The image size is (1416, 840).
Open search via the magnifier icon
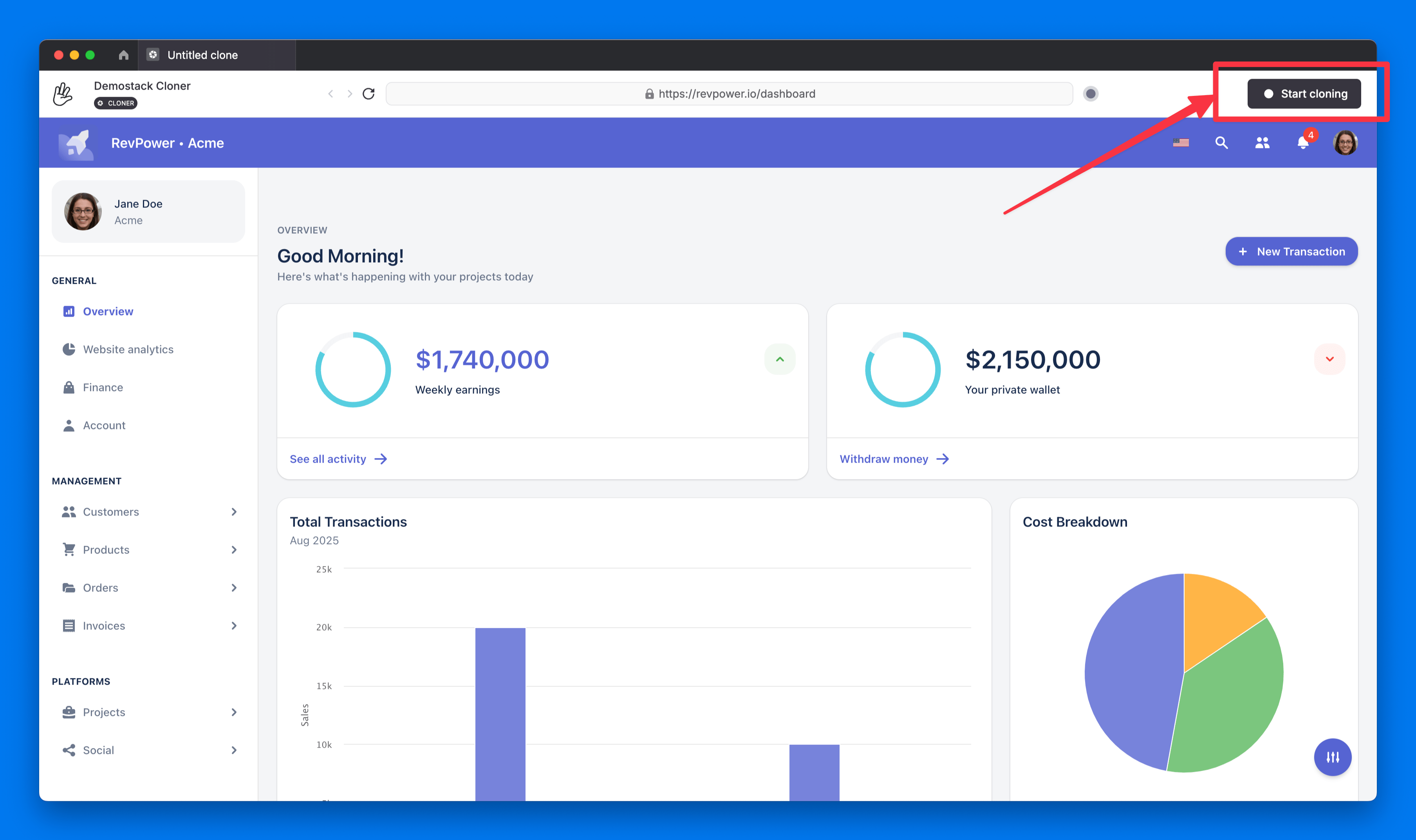[x=1221, y=142]
